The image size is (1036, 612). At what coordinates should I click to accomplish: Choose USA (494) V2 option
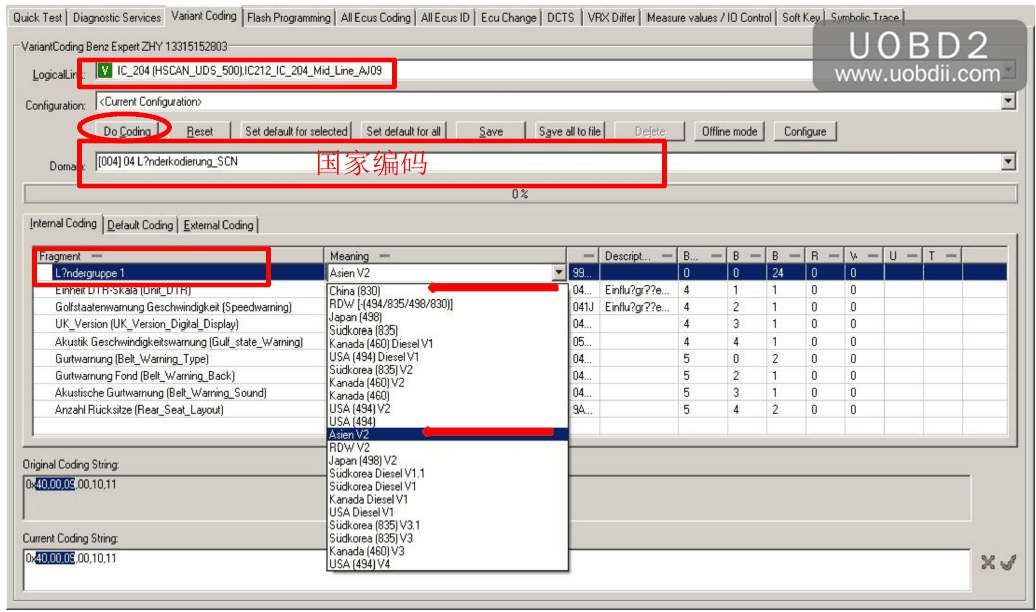coord(447,408)
